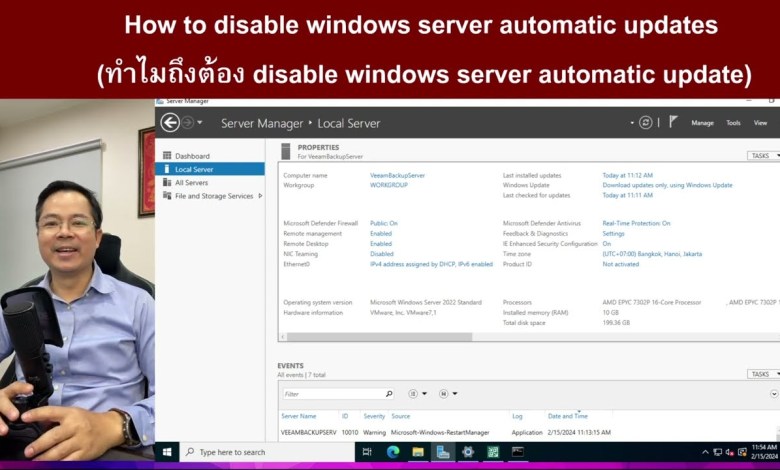
Task: Open the Manage menu
Action: click(x=702, y=123)
